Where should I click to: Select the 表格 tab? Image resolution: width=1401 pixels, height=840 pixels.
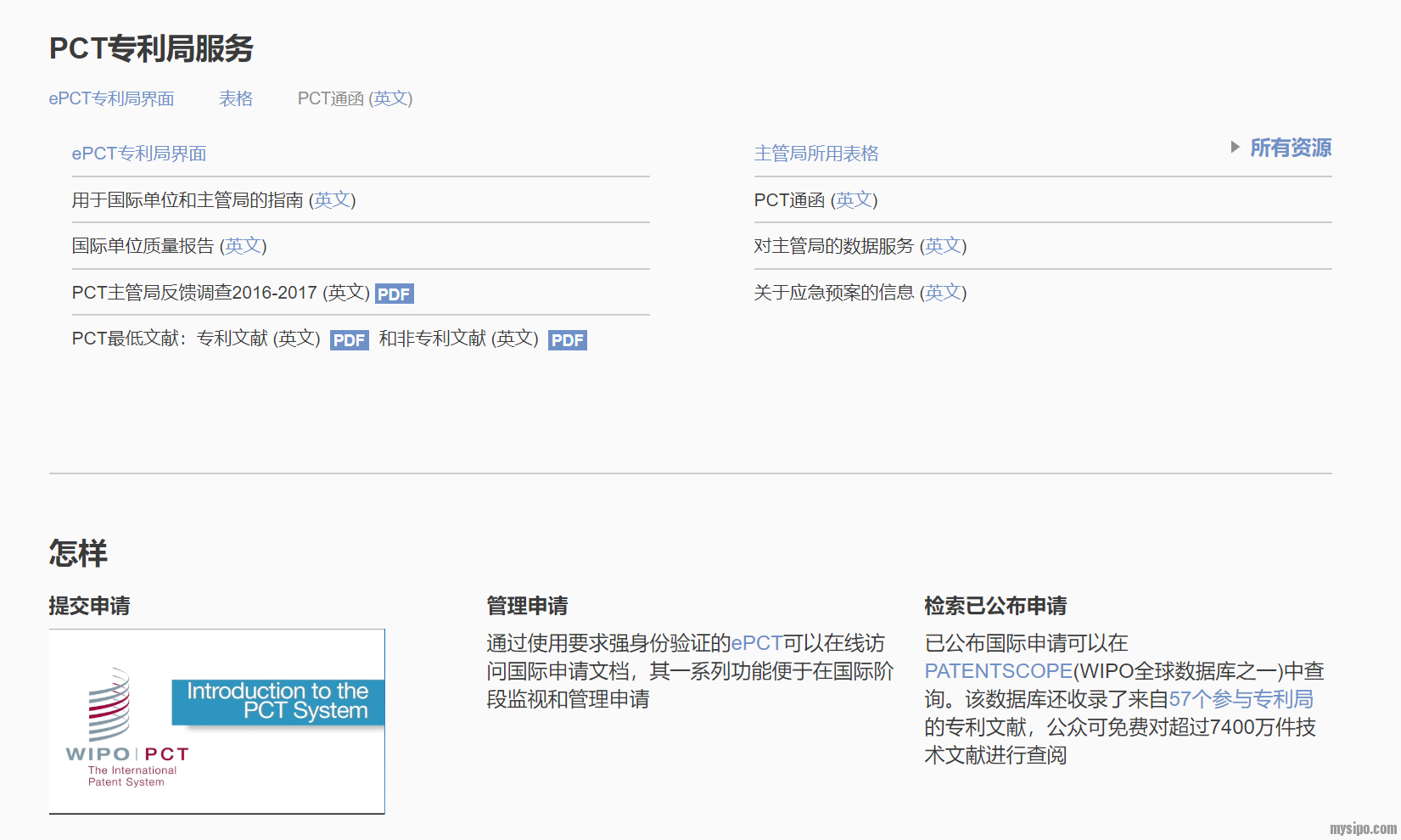click(x=236, y=98)
